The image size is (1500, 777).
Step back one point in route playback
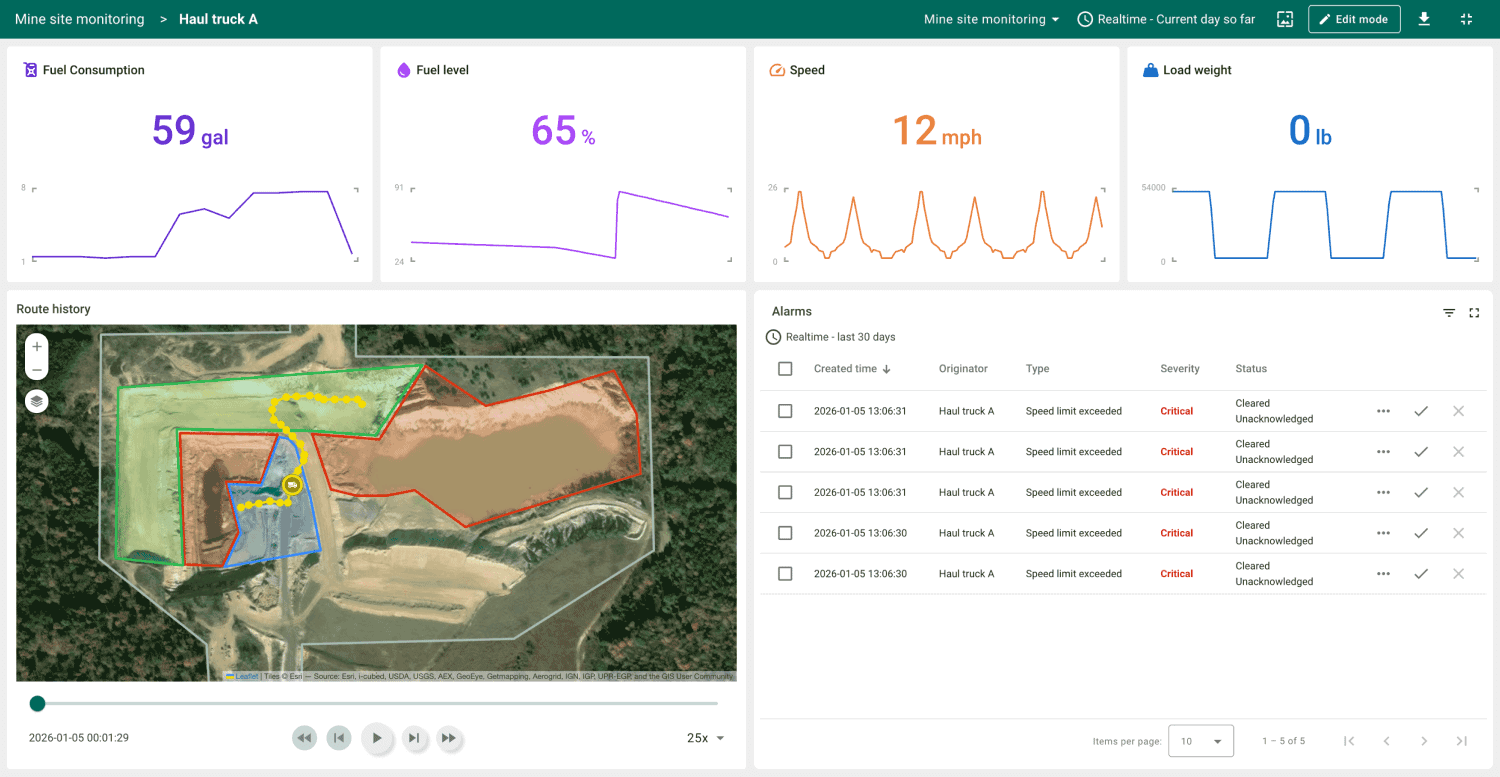[x=340, y=738]
